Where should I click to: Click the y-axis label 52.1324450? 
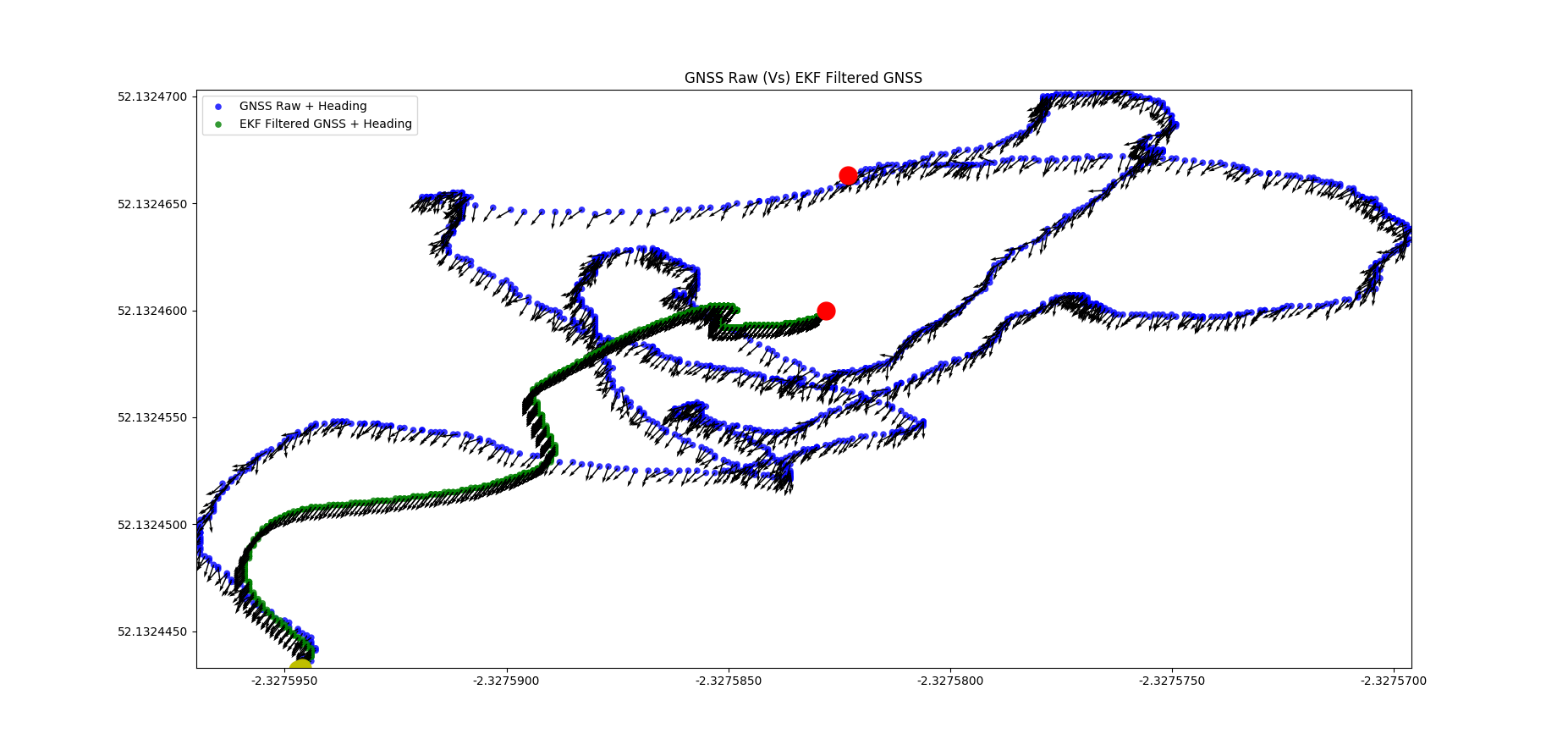pos(152,632)
